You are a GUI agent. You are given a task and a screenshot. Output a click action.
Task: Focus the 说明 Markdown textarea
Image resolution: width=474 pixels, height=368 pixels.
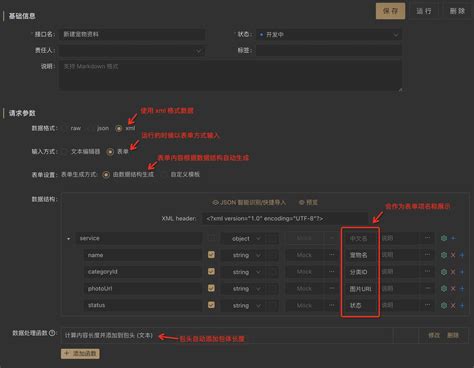(231, 76)
